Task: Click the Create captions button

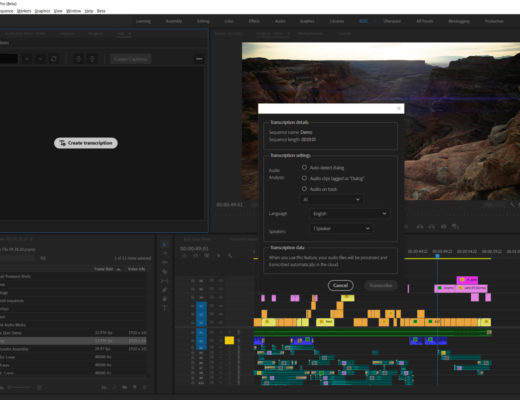Action: [131, 59]
